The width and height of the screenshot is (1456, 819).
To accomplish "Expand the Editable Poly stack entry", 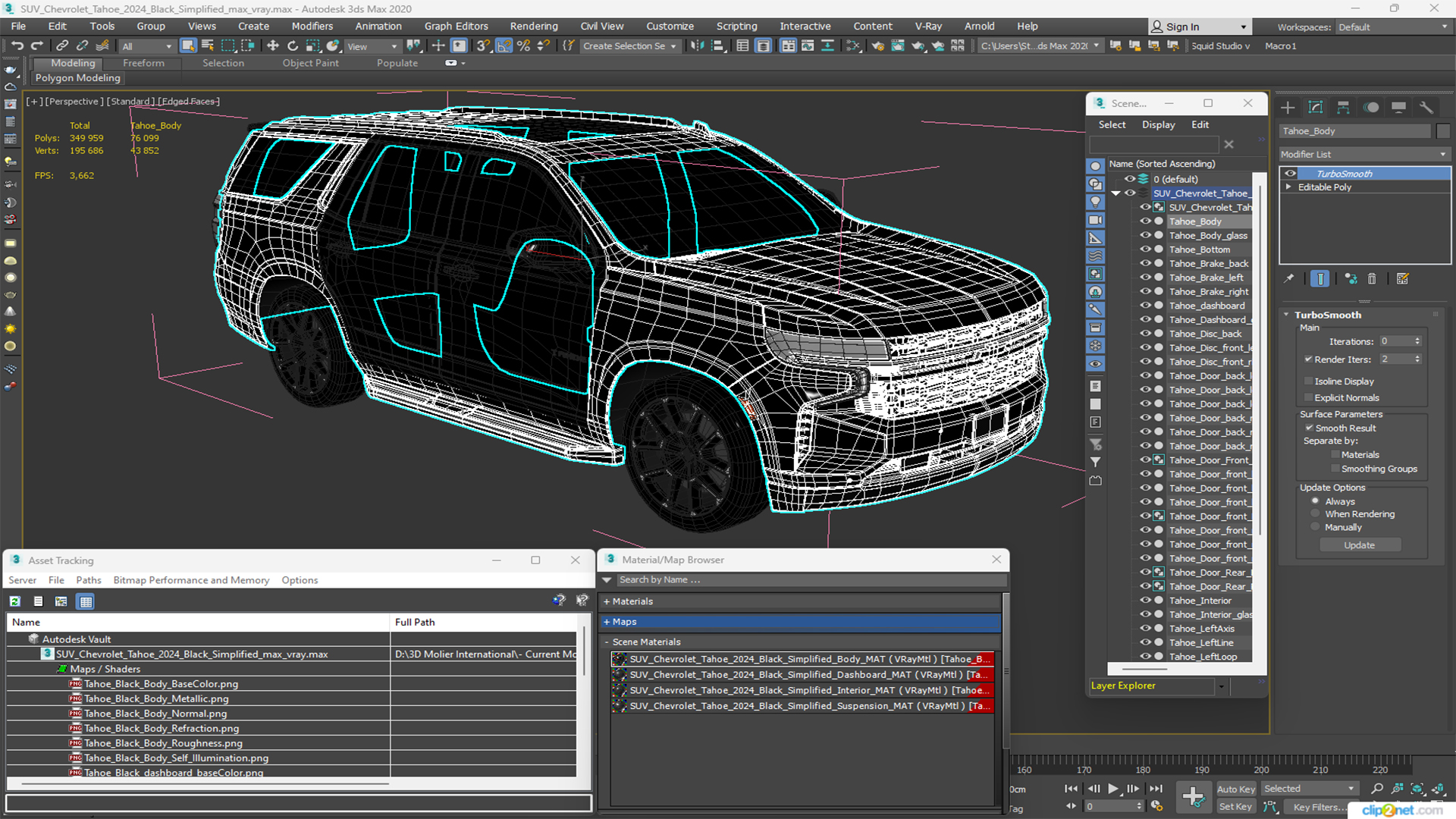I will pos(1288,187).
